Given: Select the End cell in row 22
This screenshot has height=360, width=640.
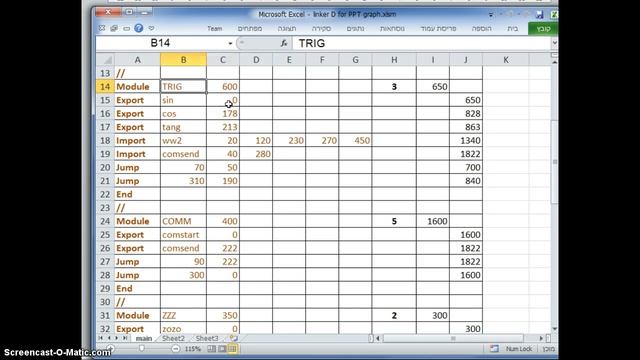Looking at the screenshot, I should click(138, 194).
